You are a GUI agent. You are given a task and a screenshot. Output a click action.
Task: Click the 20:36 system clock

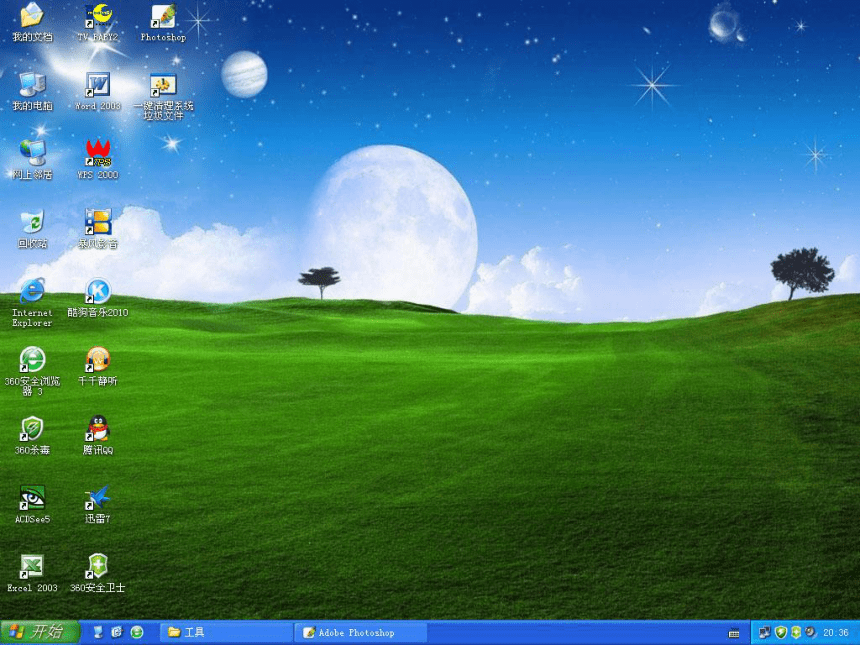(836, 633)
